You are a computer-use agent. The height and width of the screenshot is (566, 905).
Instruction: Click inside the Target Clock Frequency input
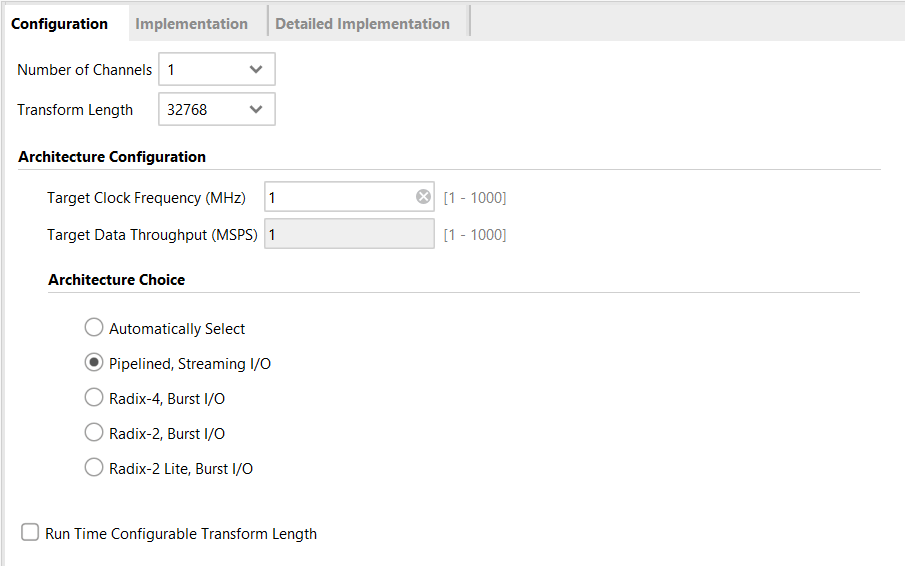click(x=338, y=198)
